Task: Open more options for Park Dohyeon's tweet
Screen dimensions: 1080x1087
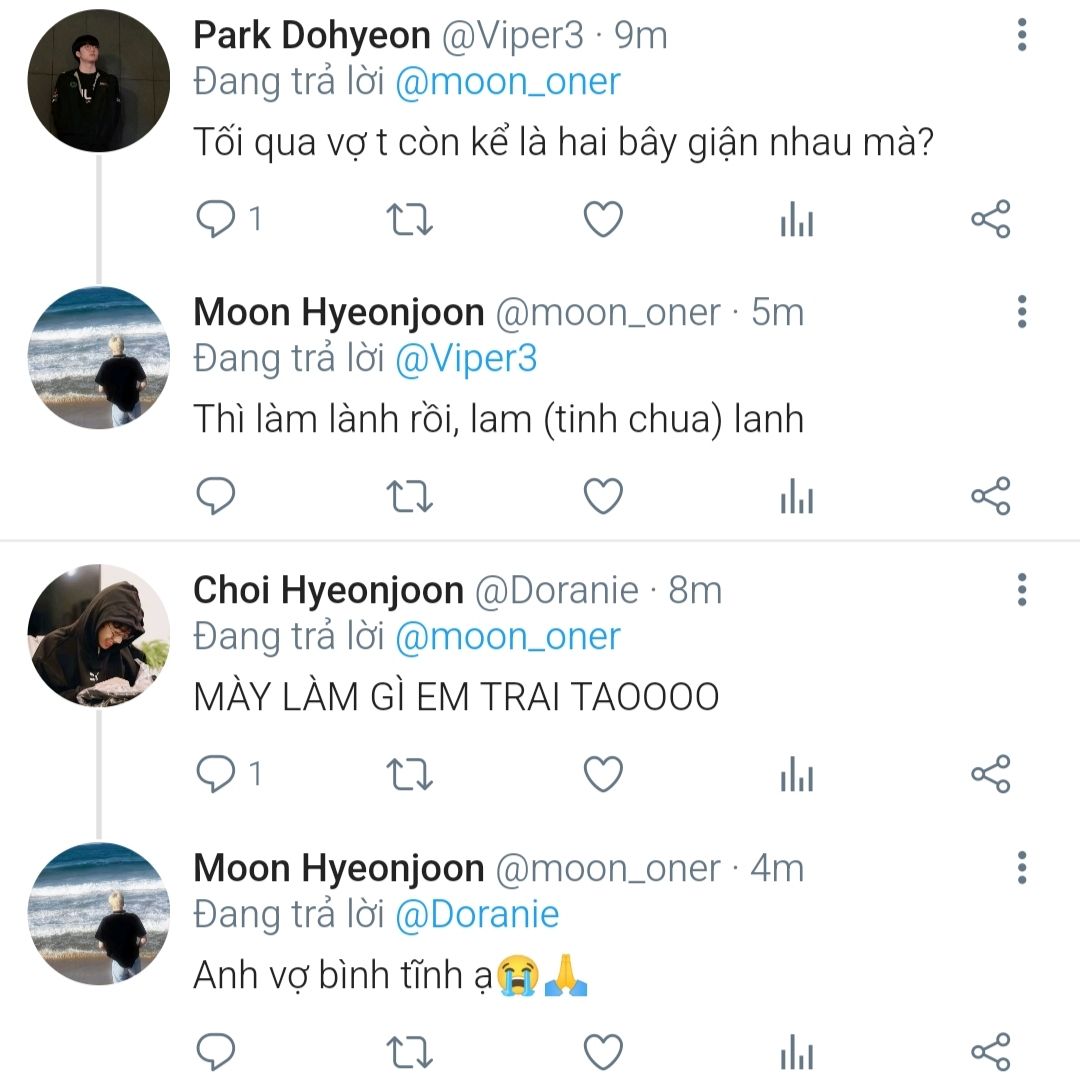Action: pyautogui.click(x=1021, y=35)
